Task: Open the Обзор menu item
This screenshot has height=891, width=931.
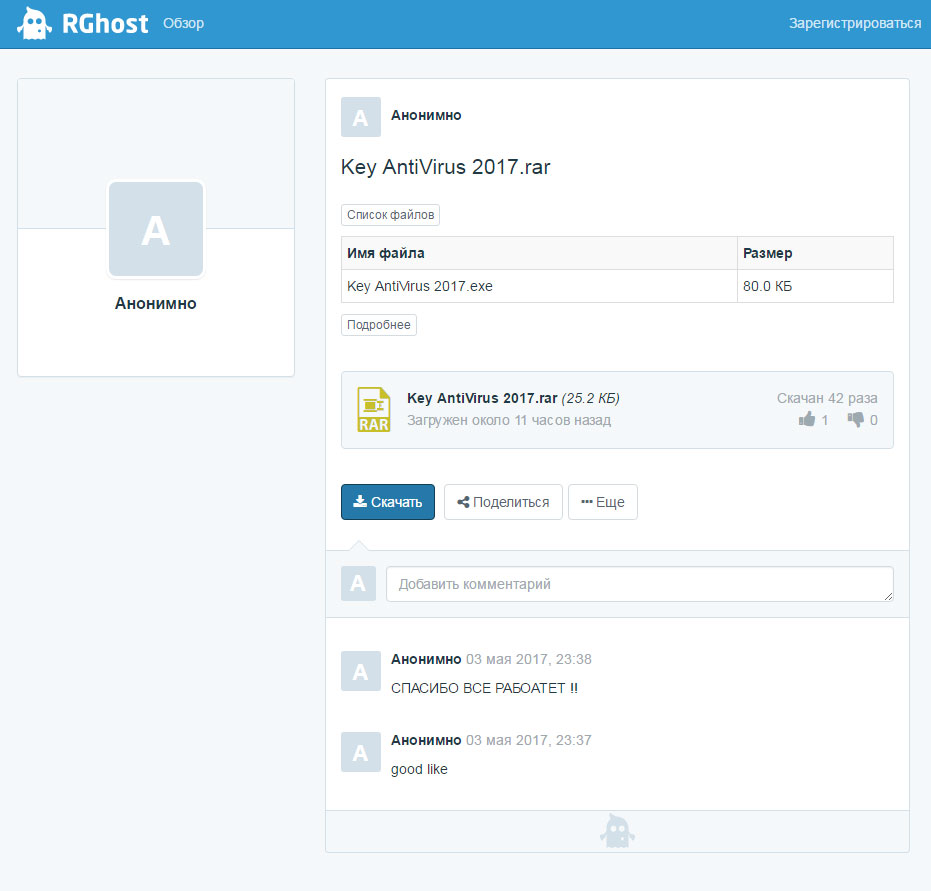Action: (x=183, y=23)
